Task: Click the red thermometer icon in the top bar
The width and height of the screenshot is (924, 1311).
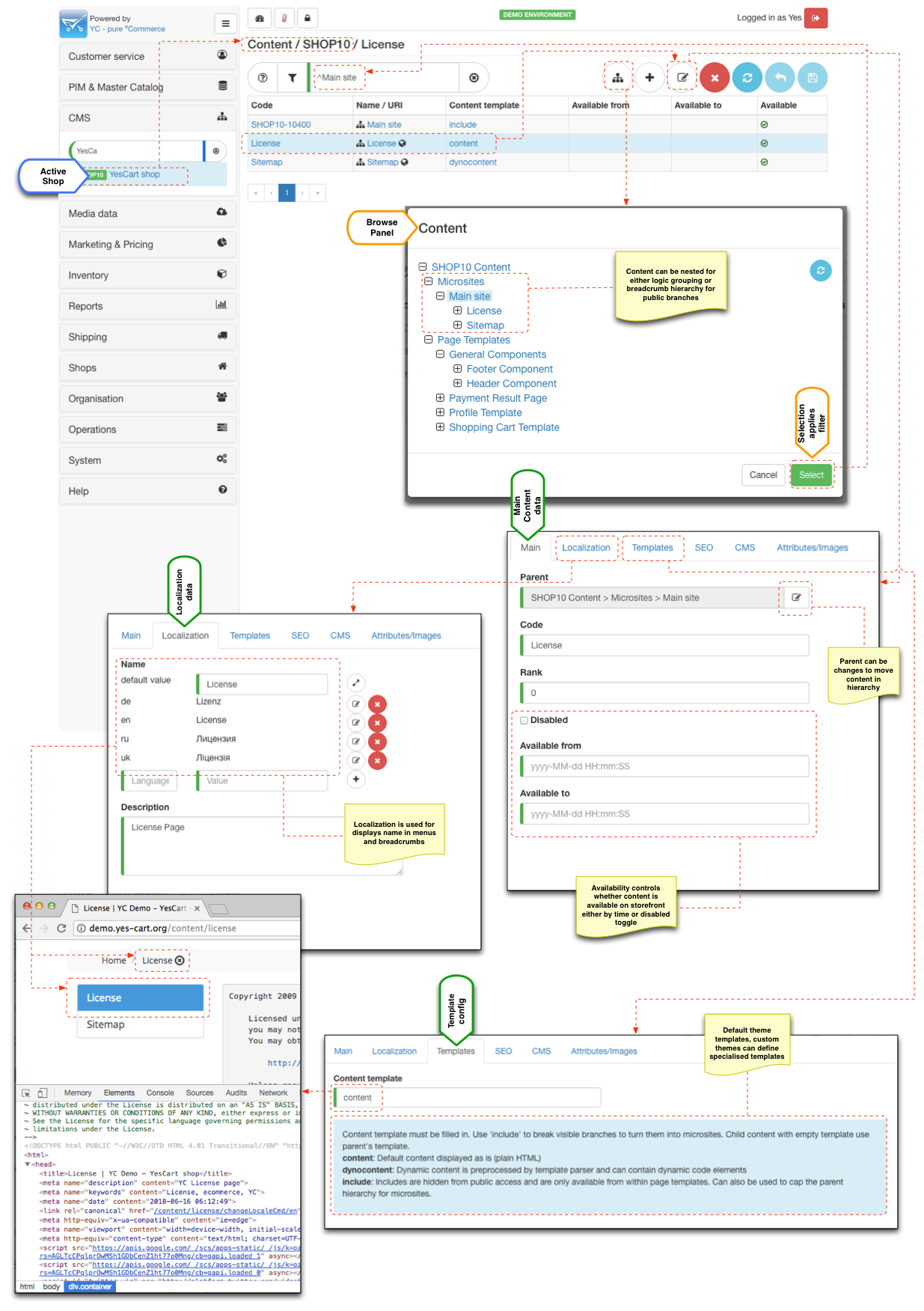Action: tap(284, 18)
